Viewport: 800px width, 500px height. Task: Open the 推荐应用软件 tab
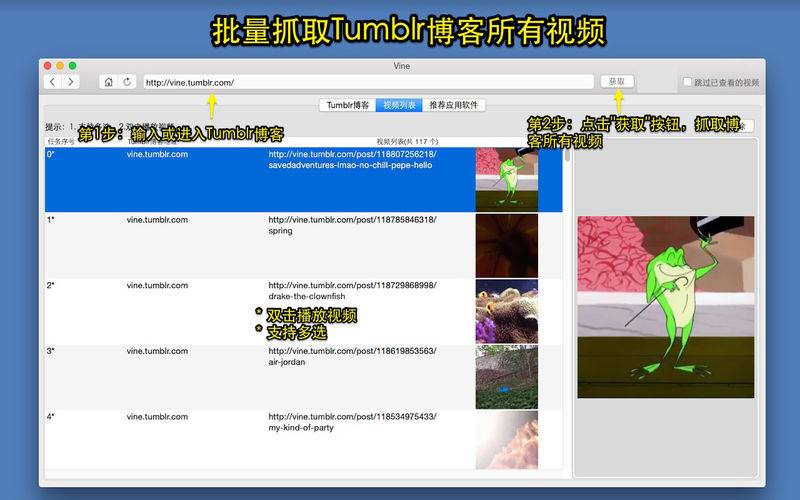pyautogui.click(x=454, y=105)
